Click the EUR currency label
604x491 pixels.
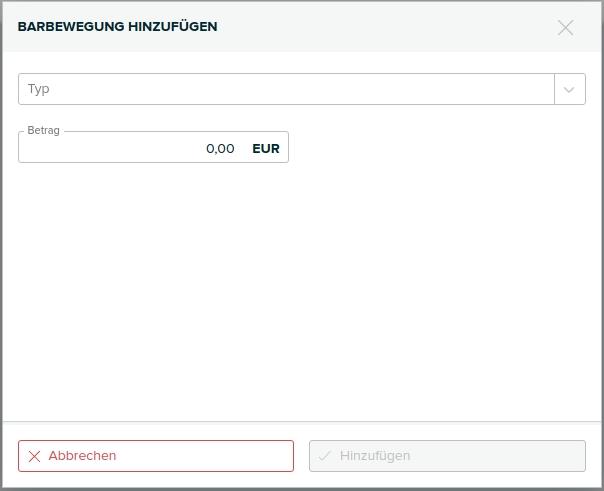pos(266,149)
